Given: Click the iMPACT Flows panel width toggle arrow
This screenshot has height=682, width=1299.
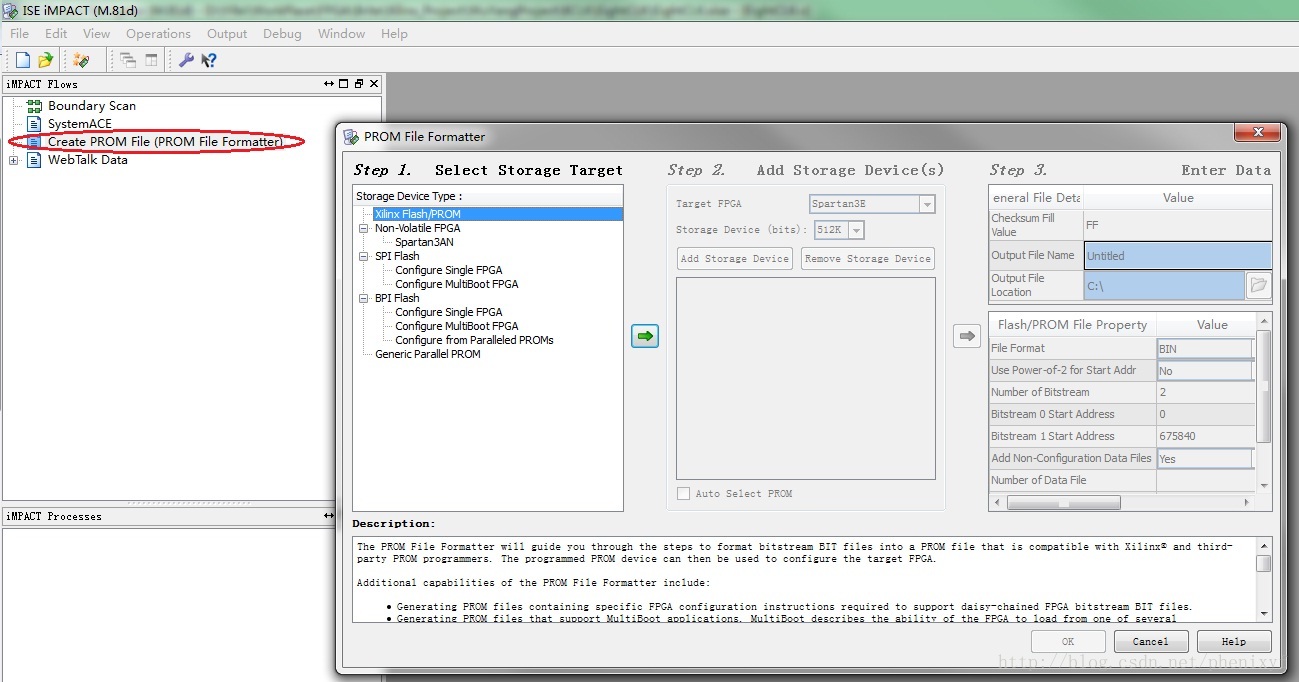Looking at the screenshot, I should pyautogui.click(x=329, y=84).
